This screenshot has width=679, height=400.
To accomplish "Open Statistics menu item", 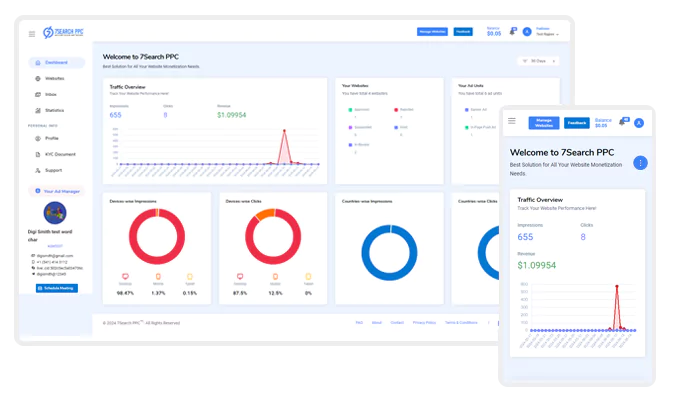I will (57, 110).
